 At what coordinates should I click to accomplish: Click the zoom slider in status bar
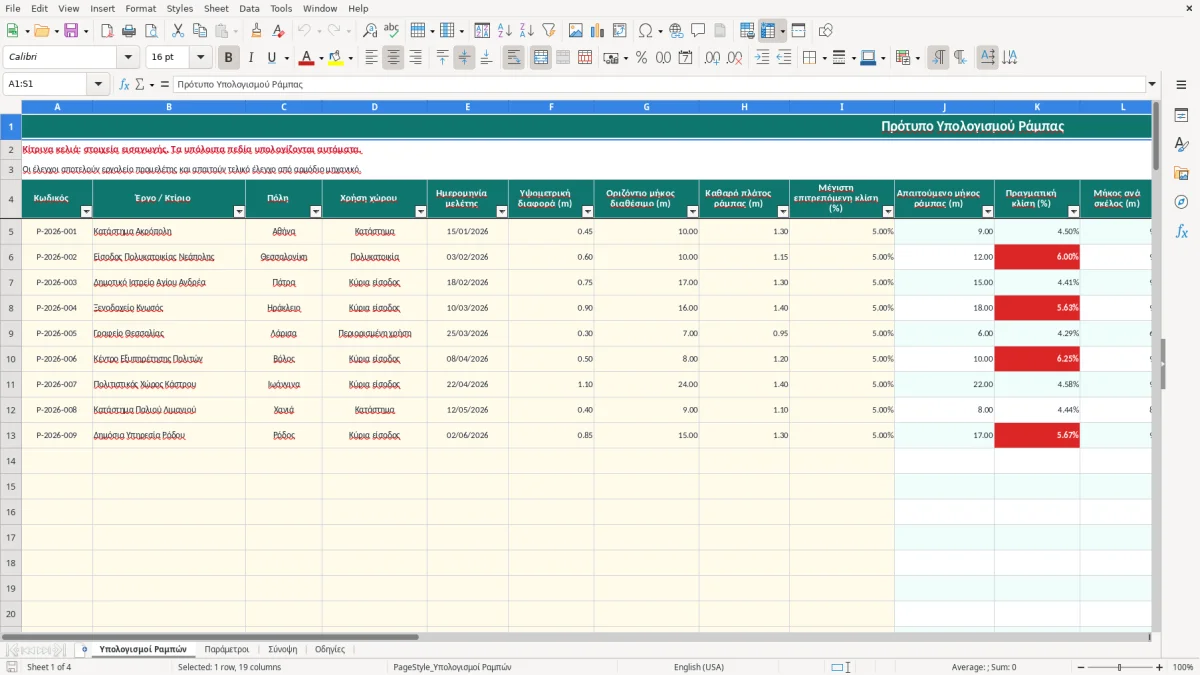click(x=1119, y=667)
